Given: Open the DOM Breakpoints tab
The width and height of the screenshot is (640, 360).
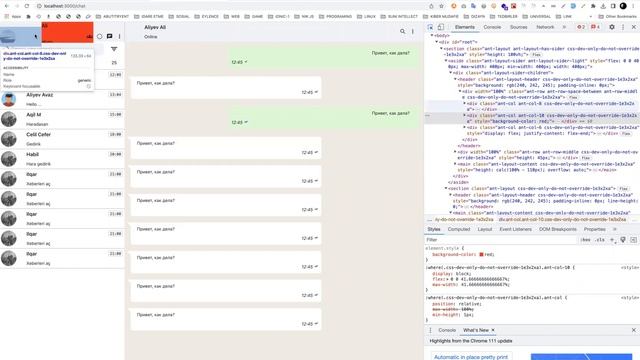Looking at the screenshot, I should (557, 229).
